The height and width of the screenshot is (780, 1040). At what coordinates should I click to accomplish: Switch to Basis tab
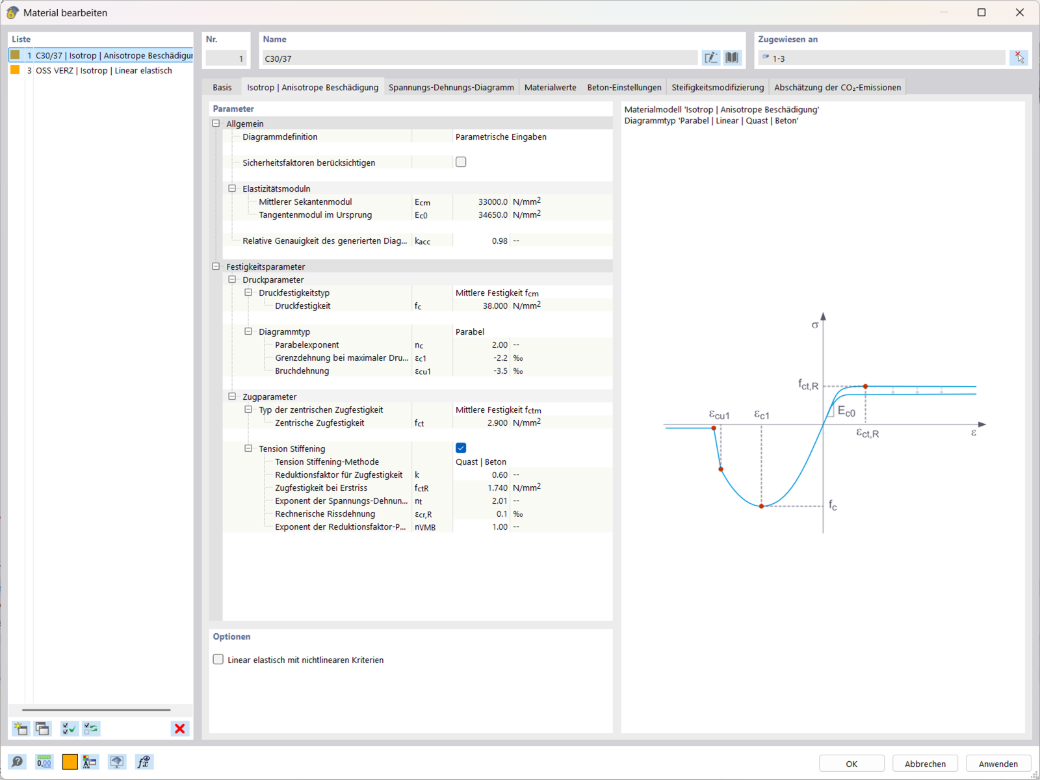click(x=222, y=87)
